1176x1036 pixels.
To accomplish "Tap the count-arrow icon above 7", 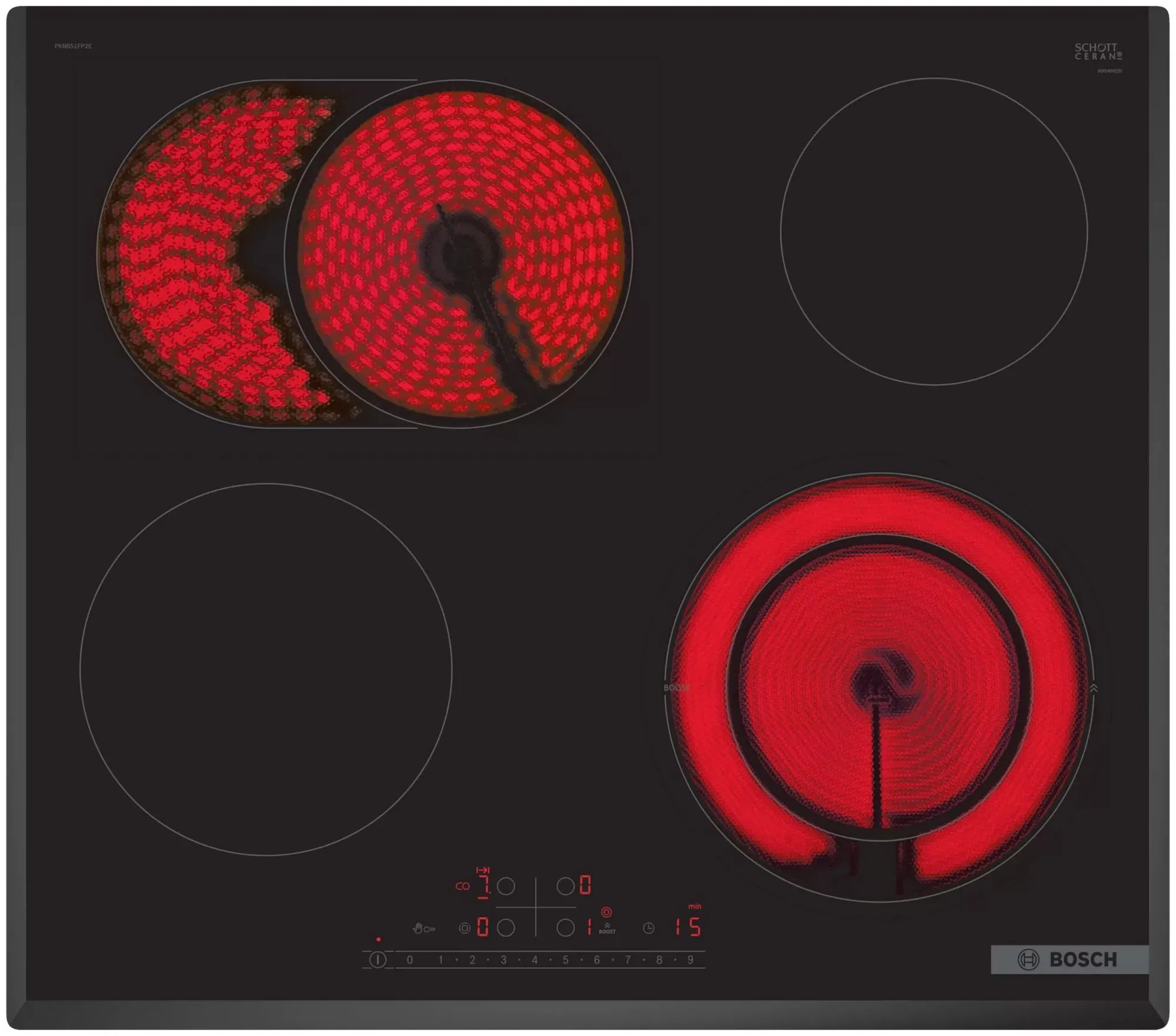I will click(x=483, y=870).
